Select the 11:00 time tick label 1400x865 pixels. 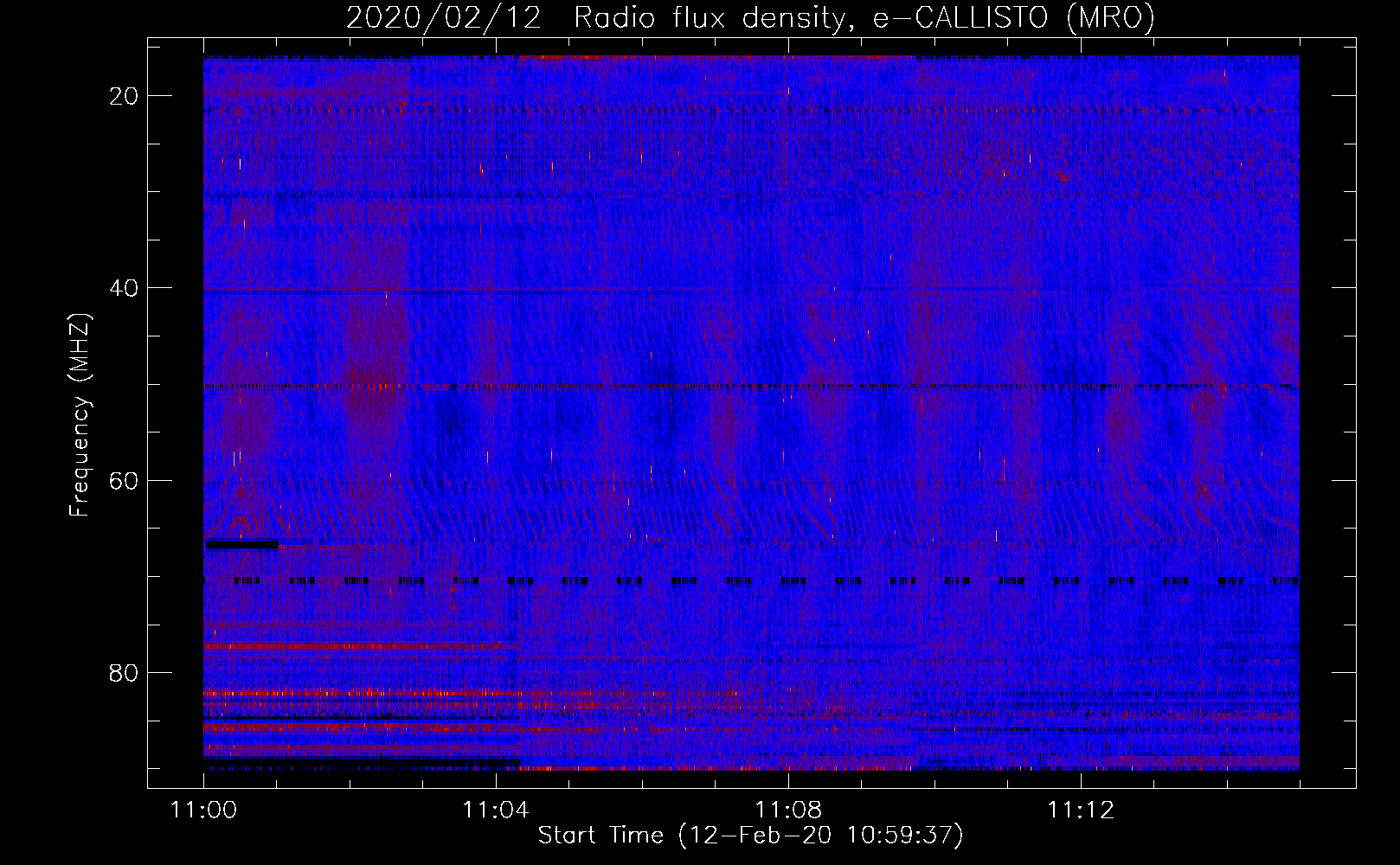coord(204,811)
